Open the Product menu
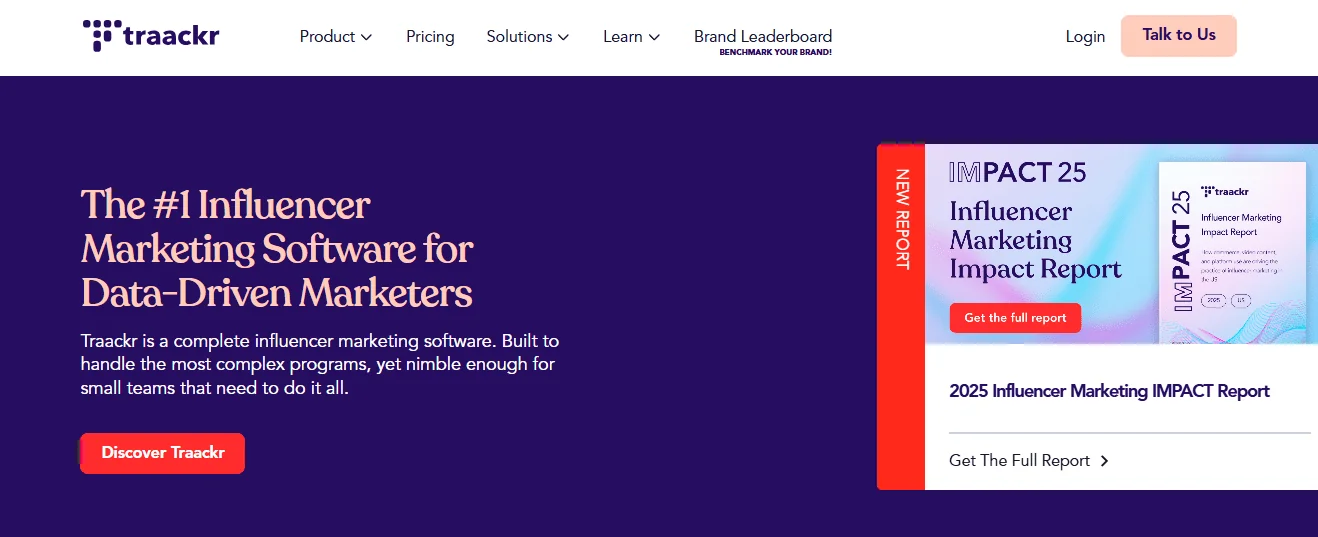Image resolution: width=1318 pixels, height=537 pixels. [336, 37]
